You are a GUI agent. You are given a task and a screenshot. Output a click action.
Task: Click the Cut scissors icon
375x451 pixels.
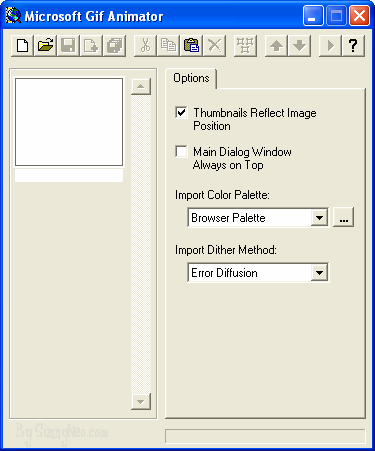145,45
